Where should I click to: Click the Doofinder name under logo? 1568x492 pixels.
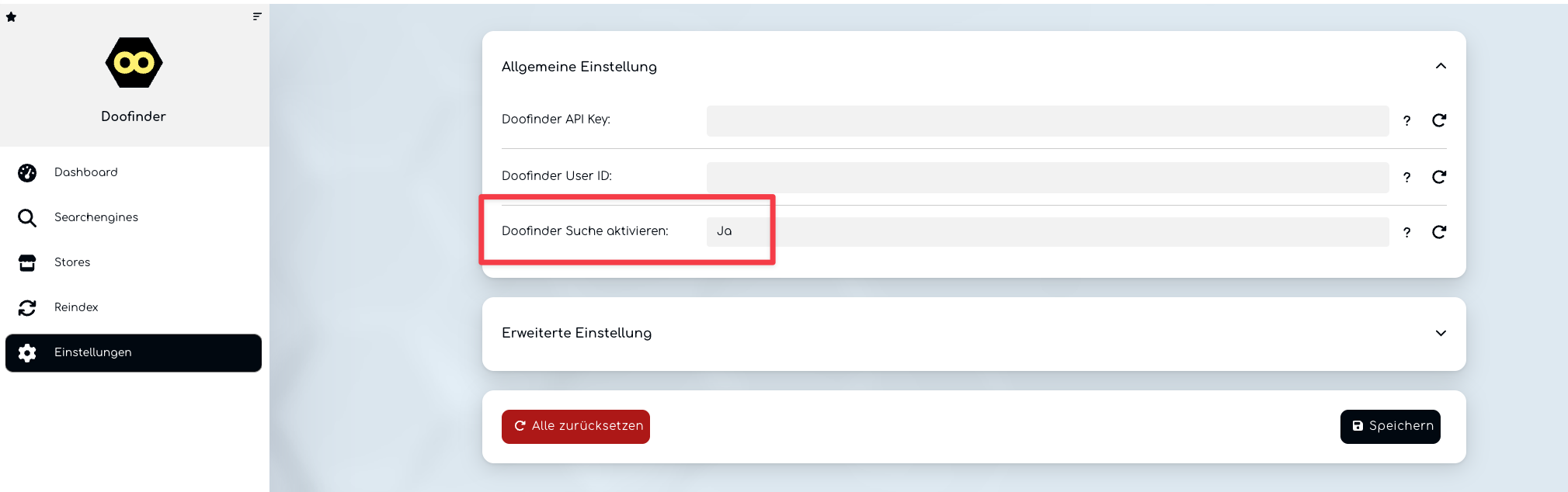pyautogui.click(x=134, y=116)
